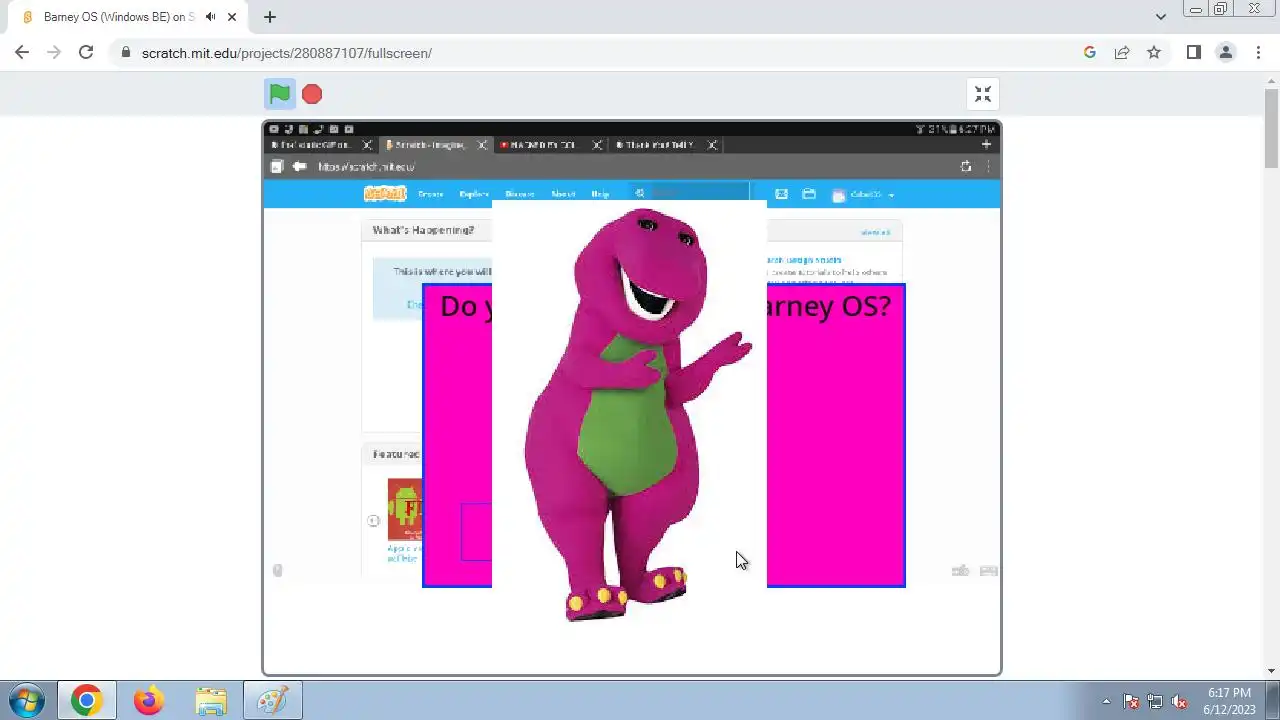Viewport: 1280px width, 720px height.
Task: Open muted volume tray icon
Action: pyautogui.click(x=1179, y=701)
